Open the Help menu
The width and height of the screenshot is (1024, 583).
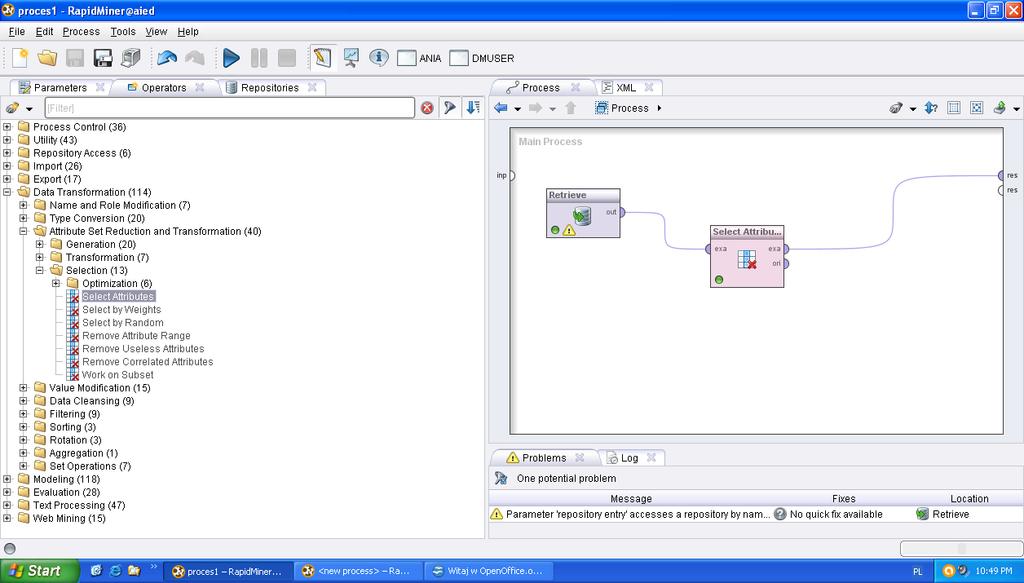pos(188,31)
